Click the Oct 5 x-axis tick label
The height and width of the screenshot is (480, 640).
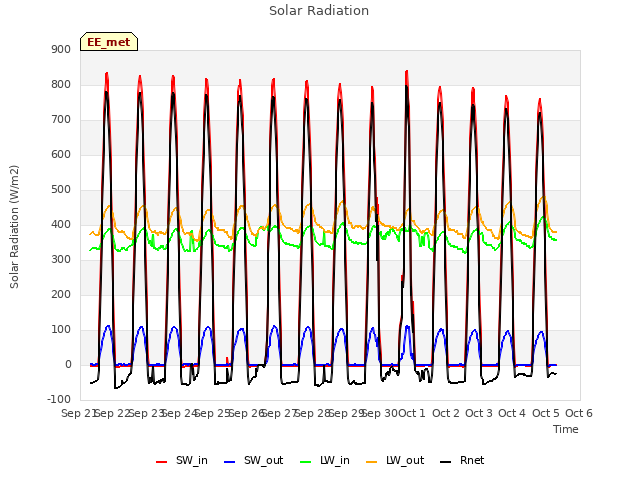(545, 413)
